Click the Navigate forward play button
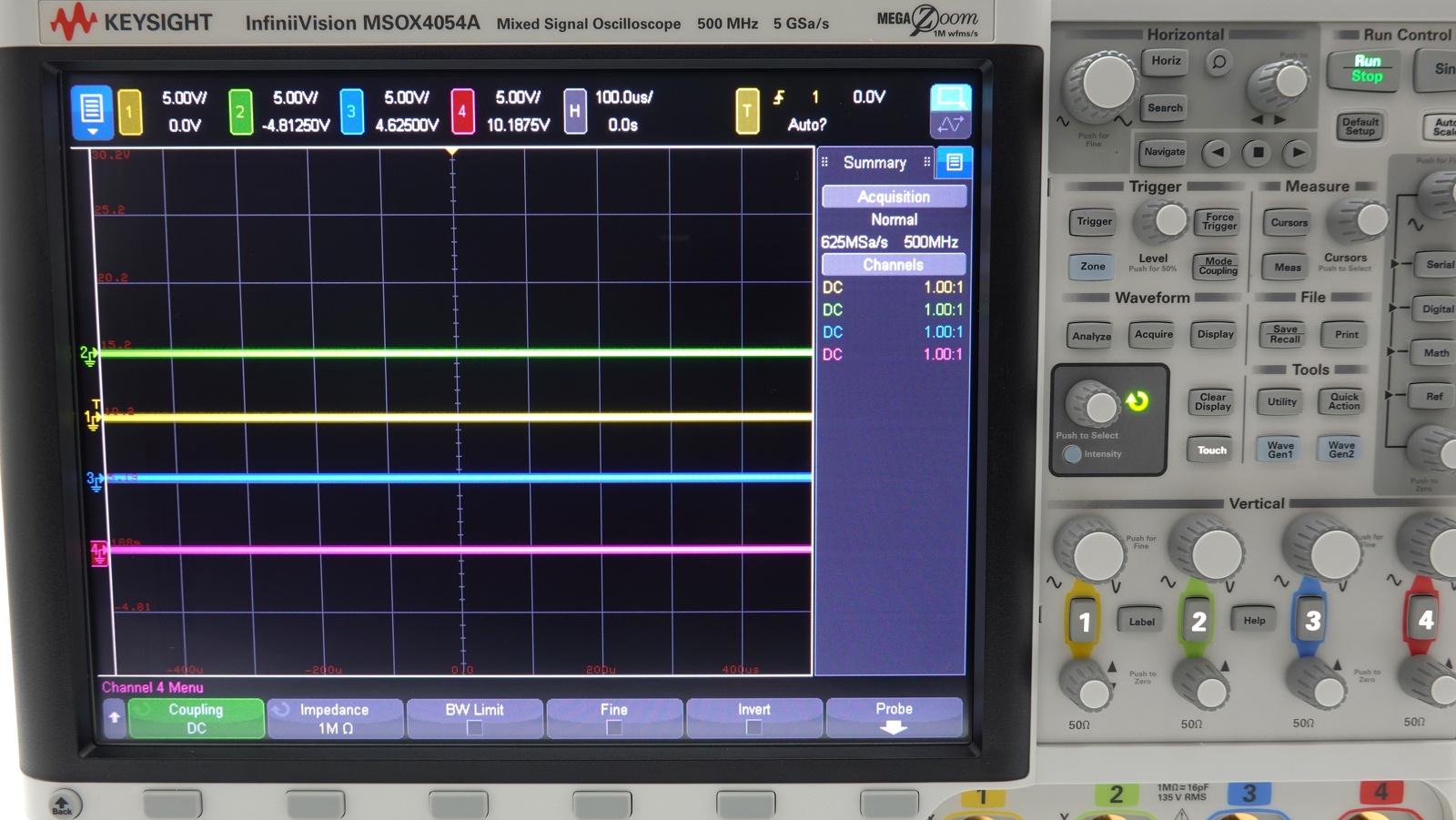Screen dimensions: 1456x820 [x=1299, y=152]
